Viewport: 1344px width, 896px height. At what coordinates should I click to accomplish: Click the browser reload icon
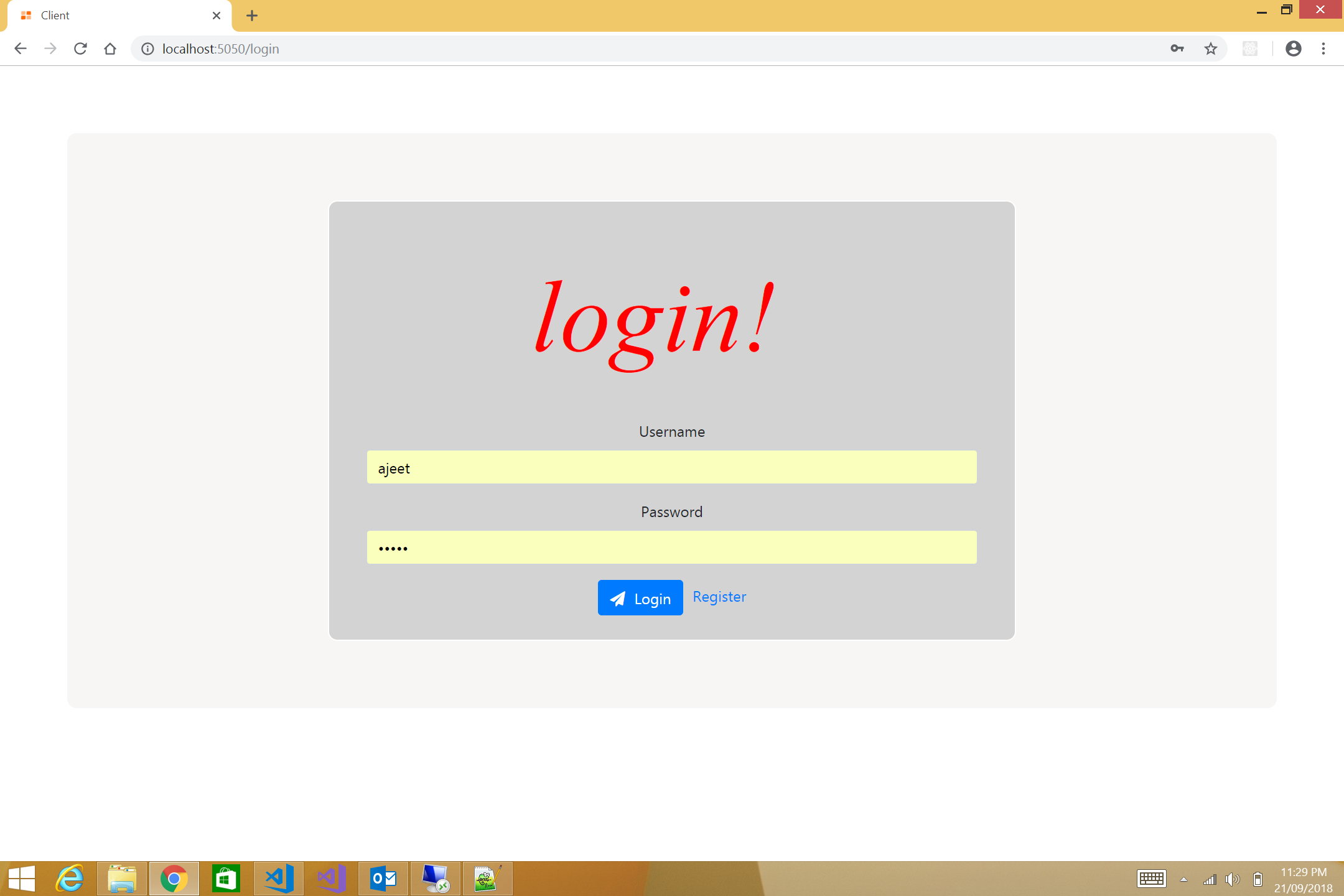pyautogui.click(x=80, y=49)
